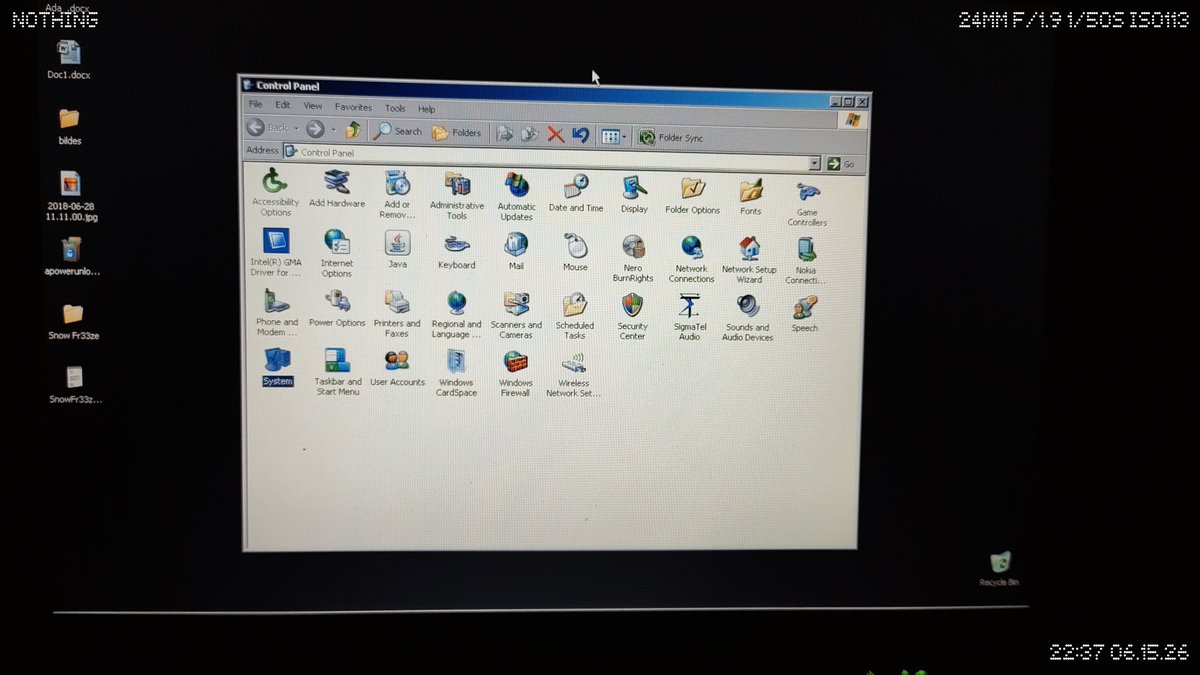Select the 2018-06-28 jpg desktop file
This screenshot has width=1200, height=675.
click(x=70, y=196)
